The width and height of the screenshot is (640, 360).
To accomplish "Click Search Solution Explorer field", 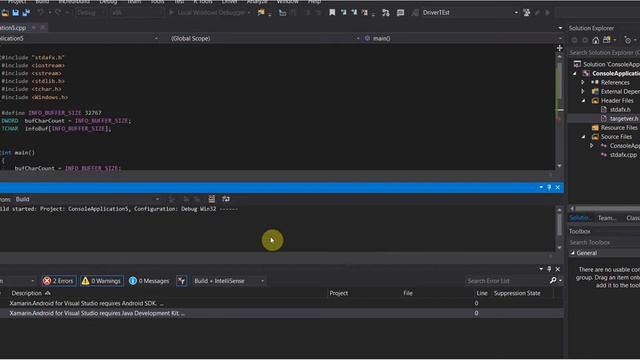I will (x=604, y=53).
